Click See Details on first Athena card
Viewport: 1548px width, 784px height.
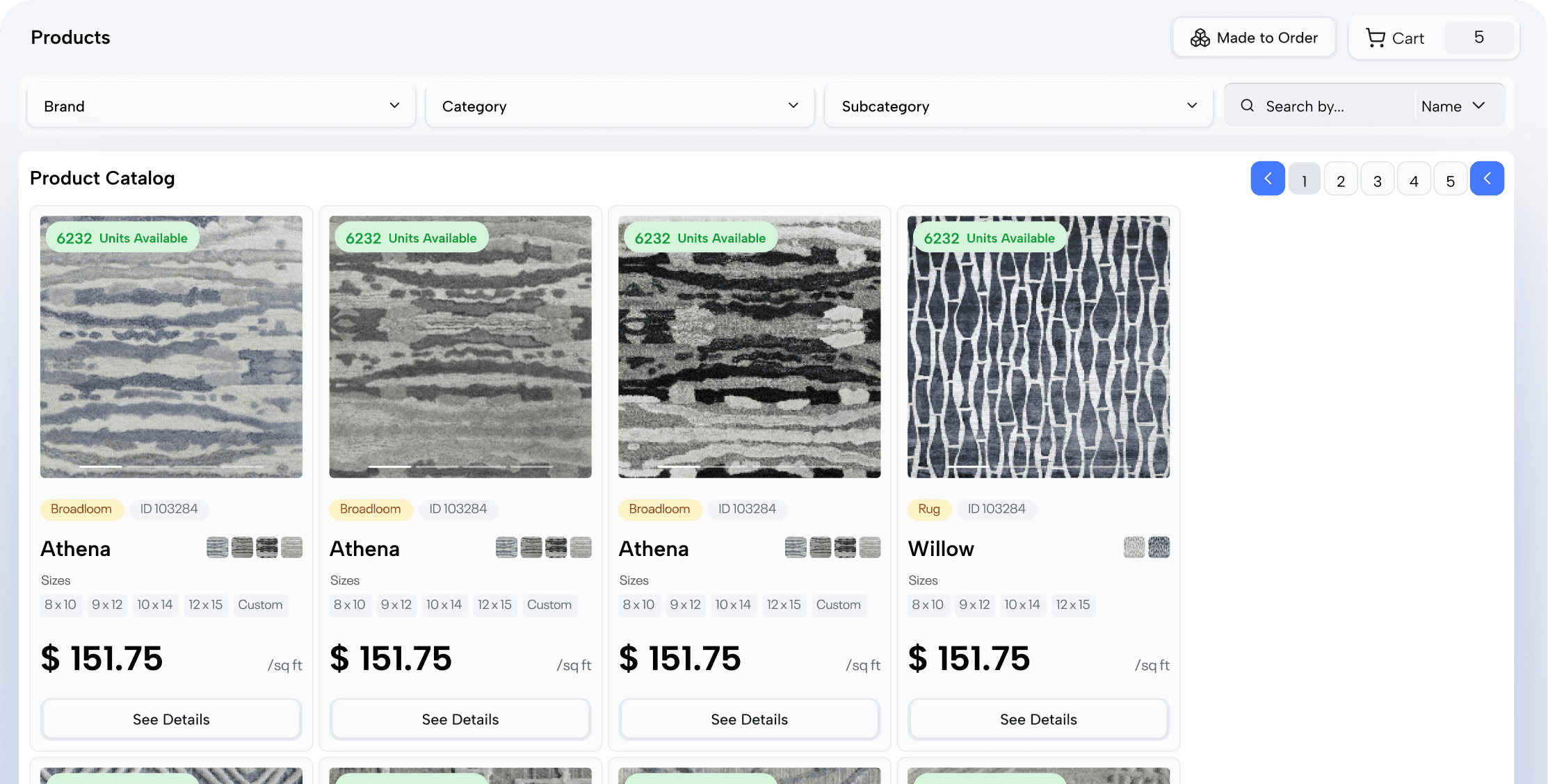coord(171,719)
